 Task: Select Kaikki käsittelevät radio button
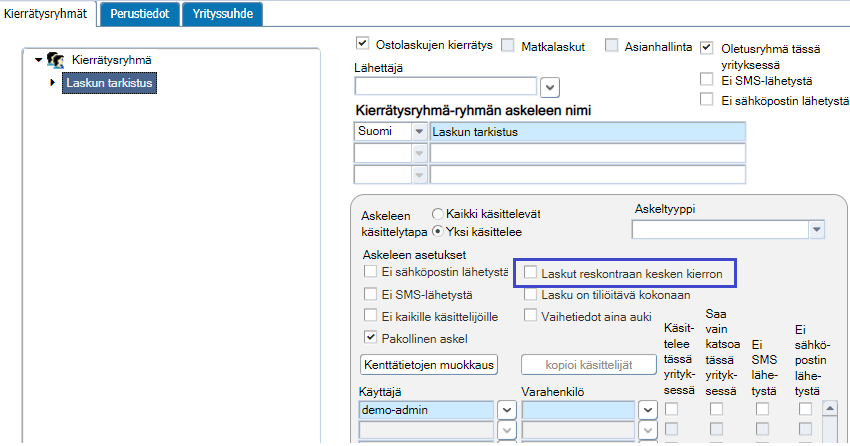click(x=437, y=214)
